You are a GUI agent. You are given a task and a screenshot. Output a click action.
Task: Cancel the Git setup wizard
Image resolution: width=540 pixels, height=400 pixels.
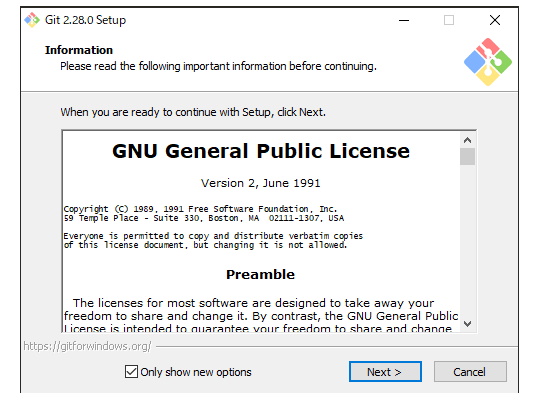(470, 371)
